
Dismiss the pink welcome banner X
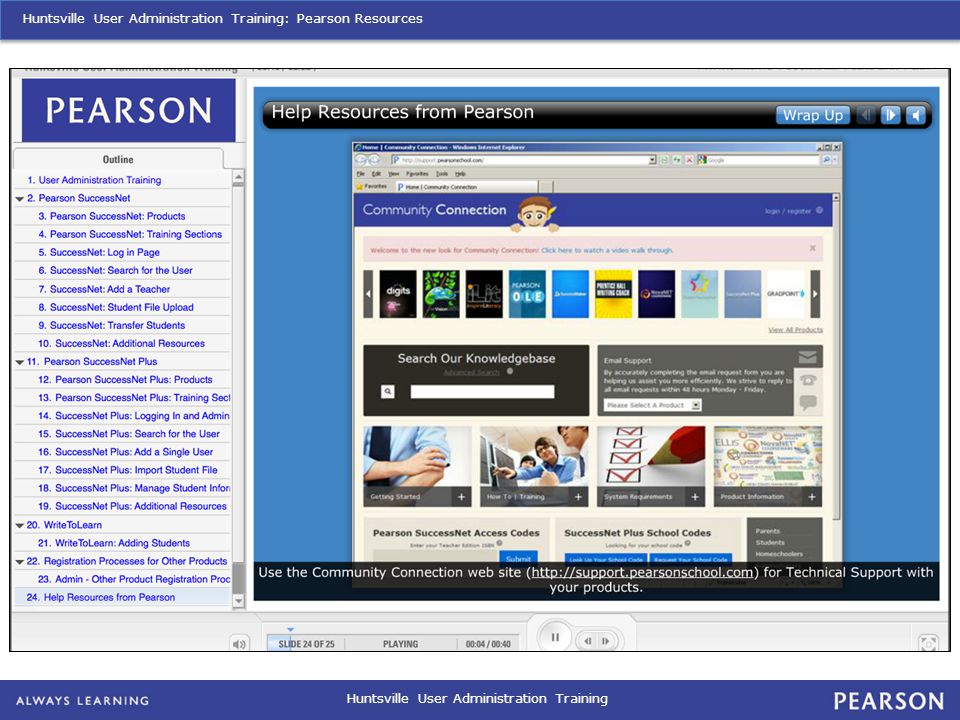pos(812,249)
